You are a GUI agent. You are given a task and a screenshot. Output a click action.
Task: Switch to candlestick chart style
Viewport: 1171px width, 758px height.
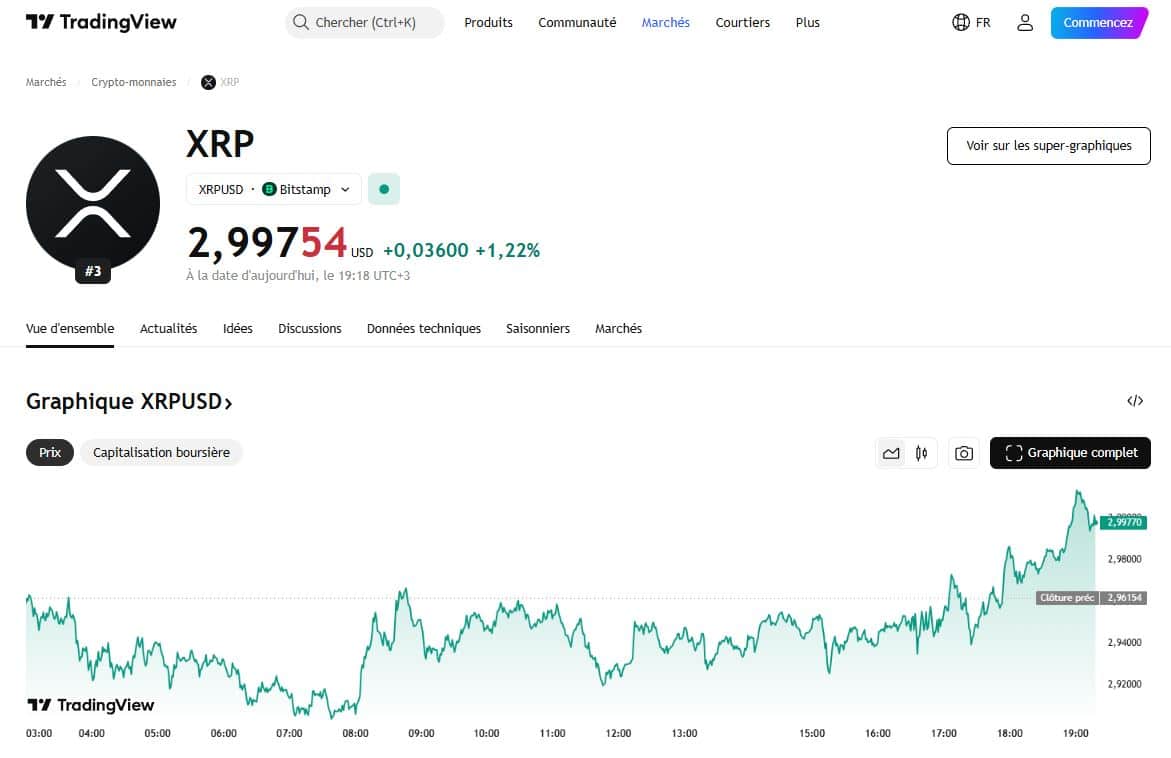pyautogui.click(x=922, y=453)
